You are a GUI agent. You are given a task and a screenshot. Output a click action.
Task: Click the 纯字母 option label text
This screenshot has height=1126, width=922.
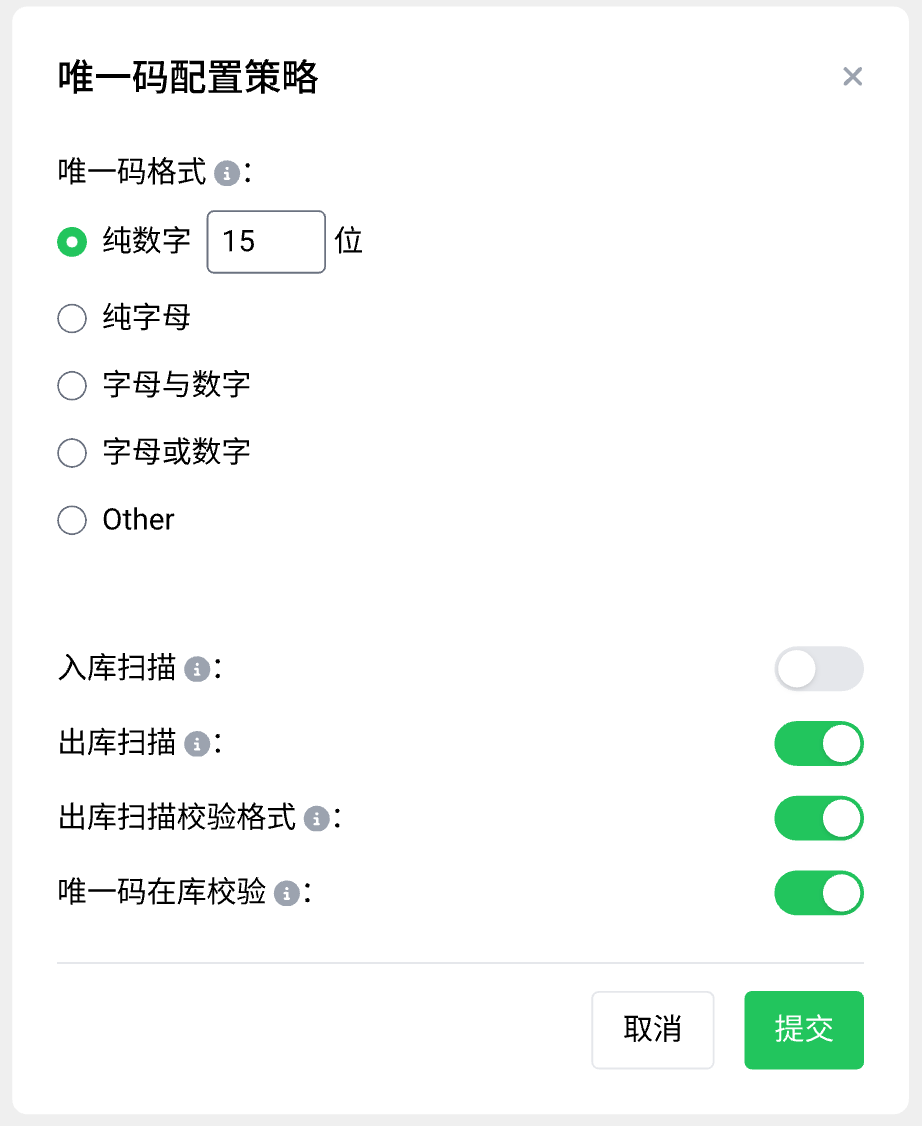coord(147,319)
